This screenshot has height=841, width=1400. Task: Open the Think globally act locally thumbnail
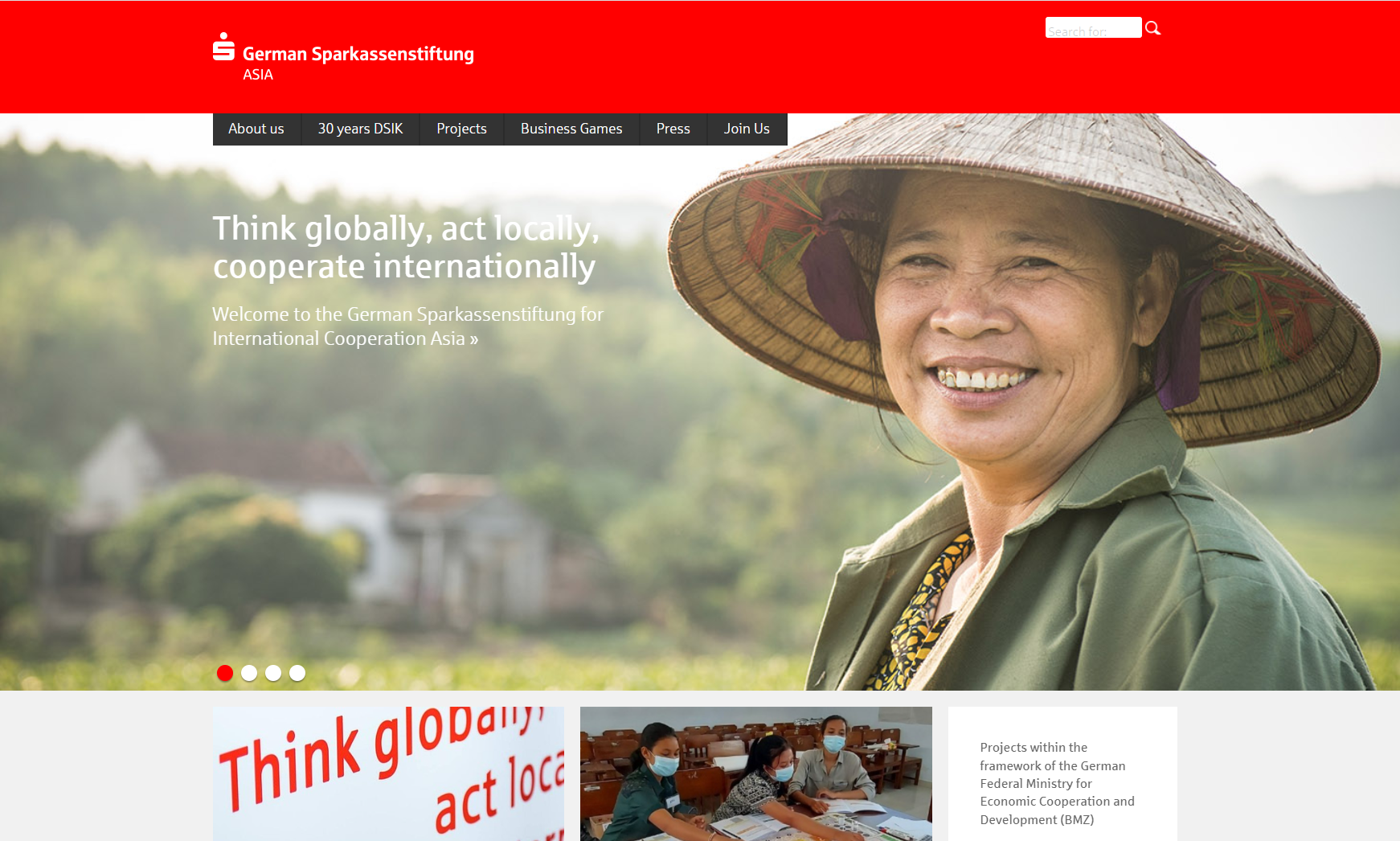point(388,773)
